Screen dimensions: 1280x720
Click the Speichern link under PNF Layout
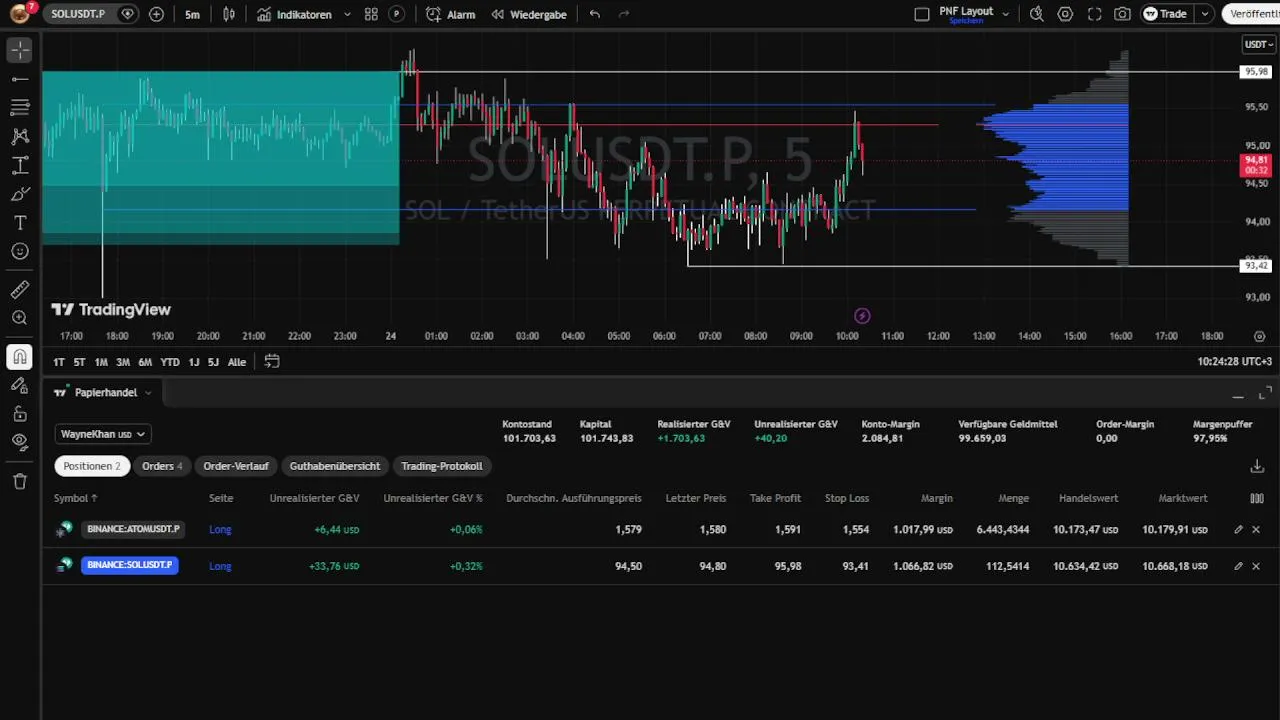click(x=966, y=21)
